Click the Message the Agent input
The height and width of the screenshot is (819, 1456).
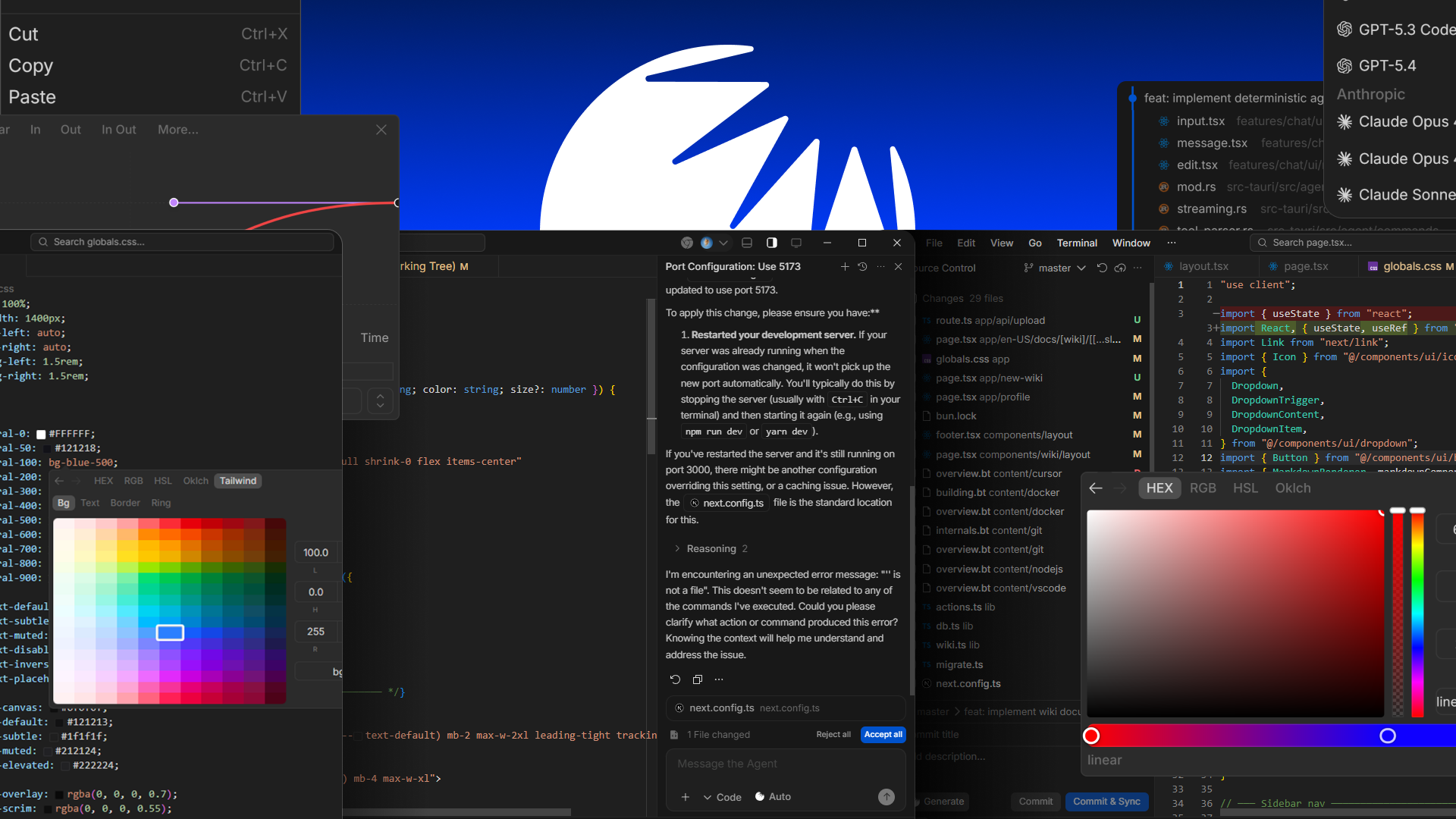click(786, 764)
